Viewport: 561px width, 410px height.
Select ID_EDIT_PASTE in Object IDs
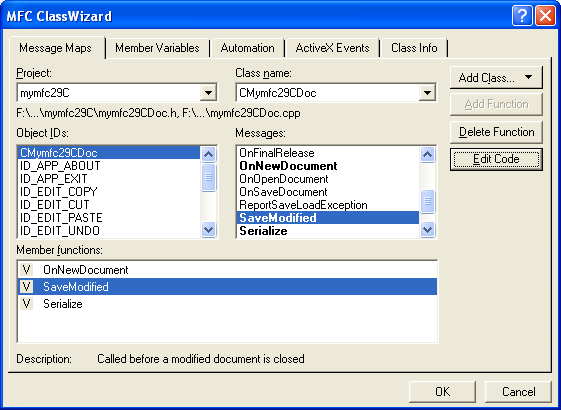click(109, 218)
